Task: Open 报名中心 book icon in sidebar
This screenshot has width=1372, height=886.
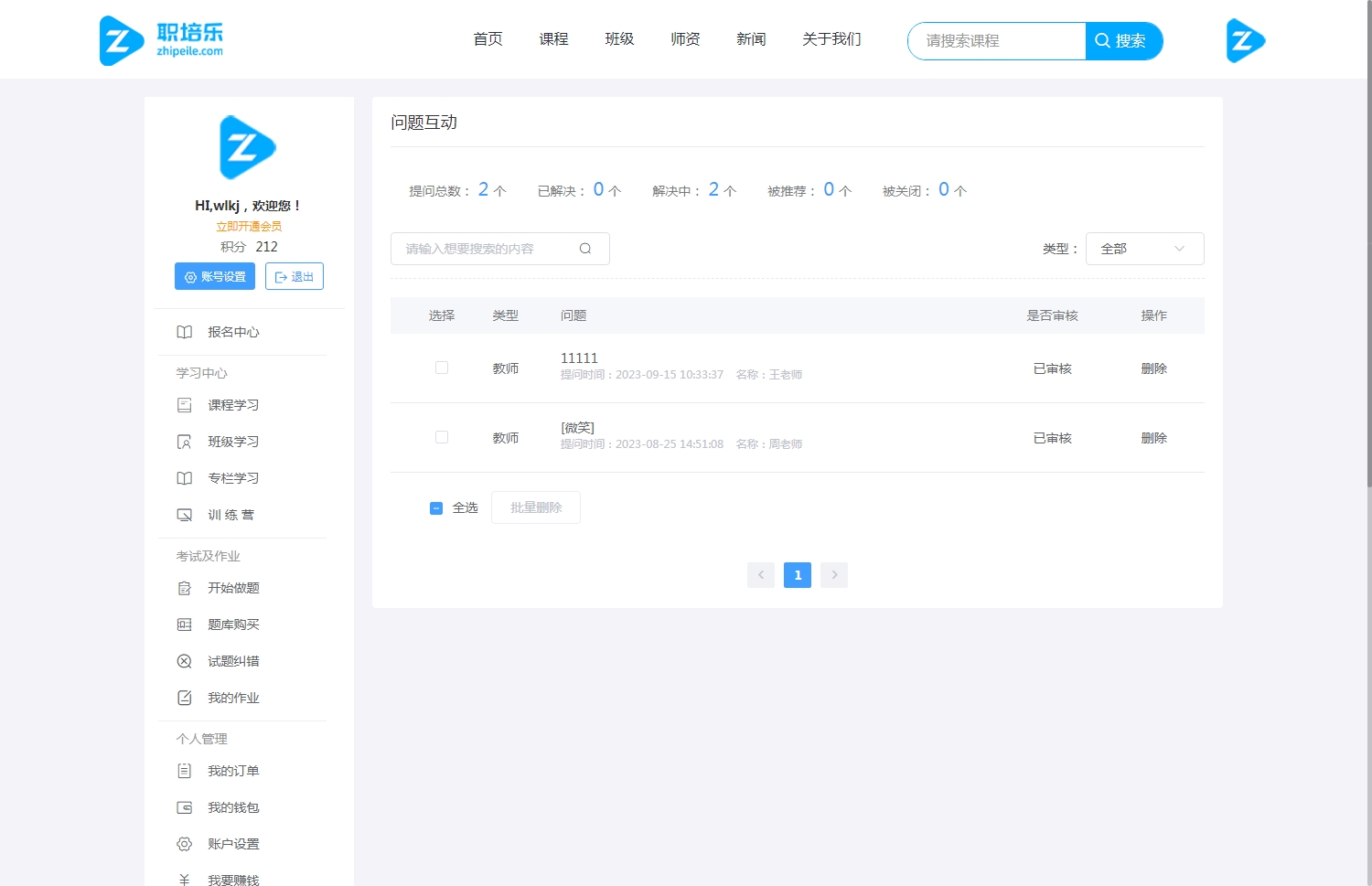Action: point(185,332)
